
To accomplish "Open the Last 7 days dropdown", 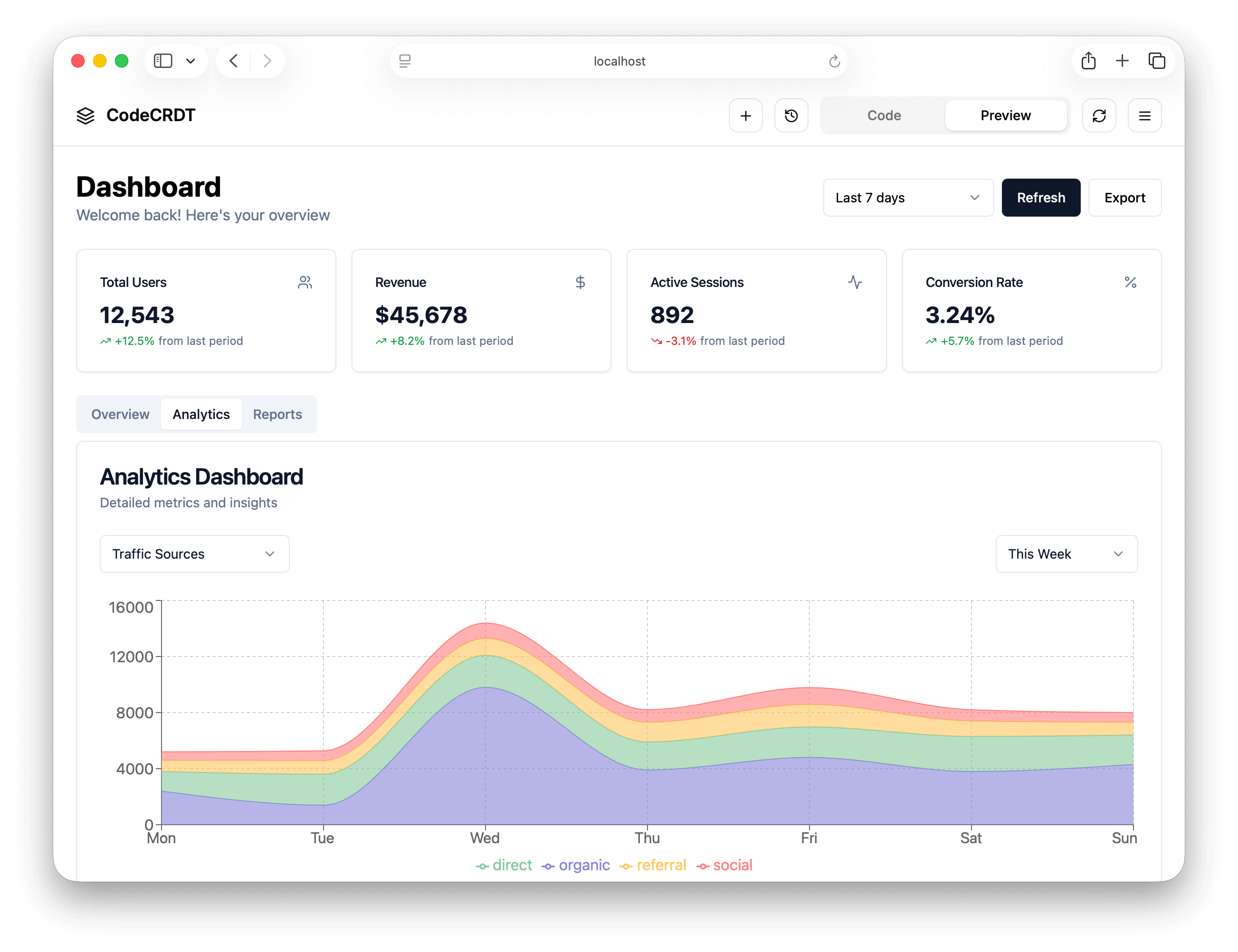I will [x=908, y=198].
